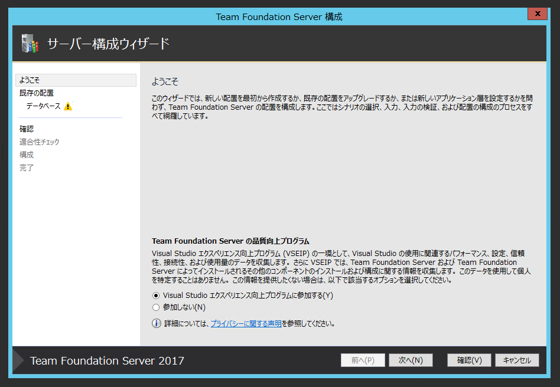Click the warning icon beside データベース
The width and height of the screenshot is (560, 387).
(68, 106)
